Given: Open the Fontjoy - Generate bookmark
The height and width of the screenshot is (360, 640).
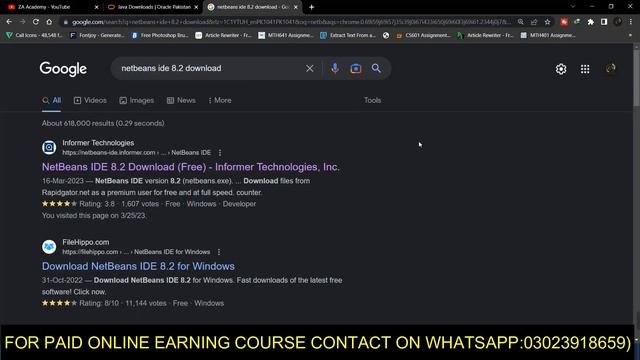Looking at the screenshot, I should [97, 36].
